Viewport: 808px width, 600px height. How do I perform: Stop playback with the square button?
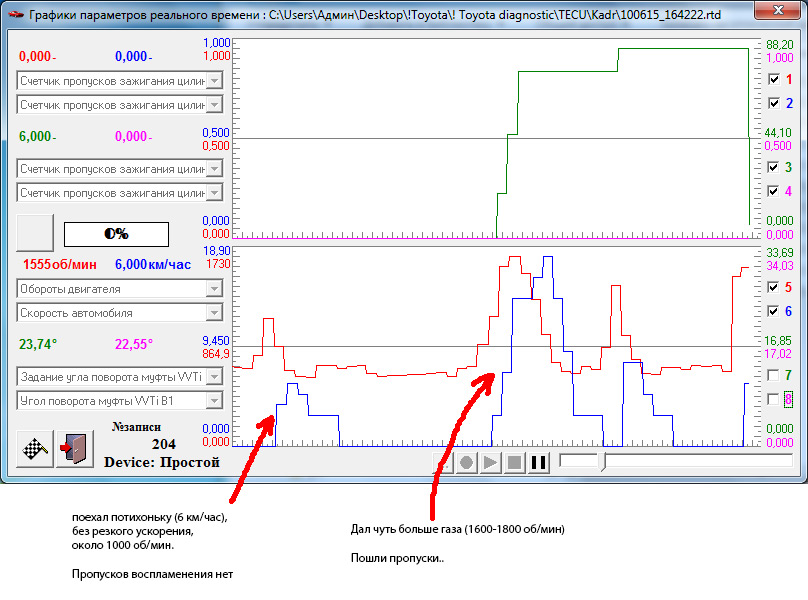tap(514, 462)
